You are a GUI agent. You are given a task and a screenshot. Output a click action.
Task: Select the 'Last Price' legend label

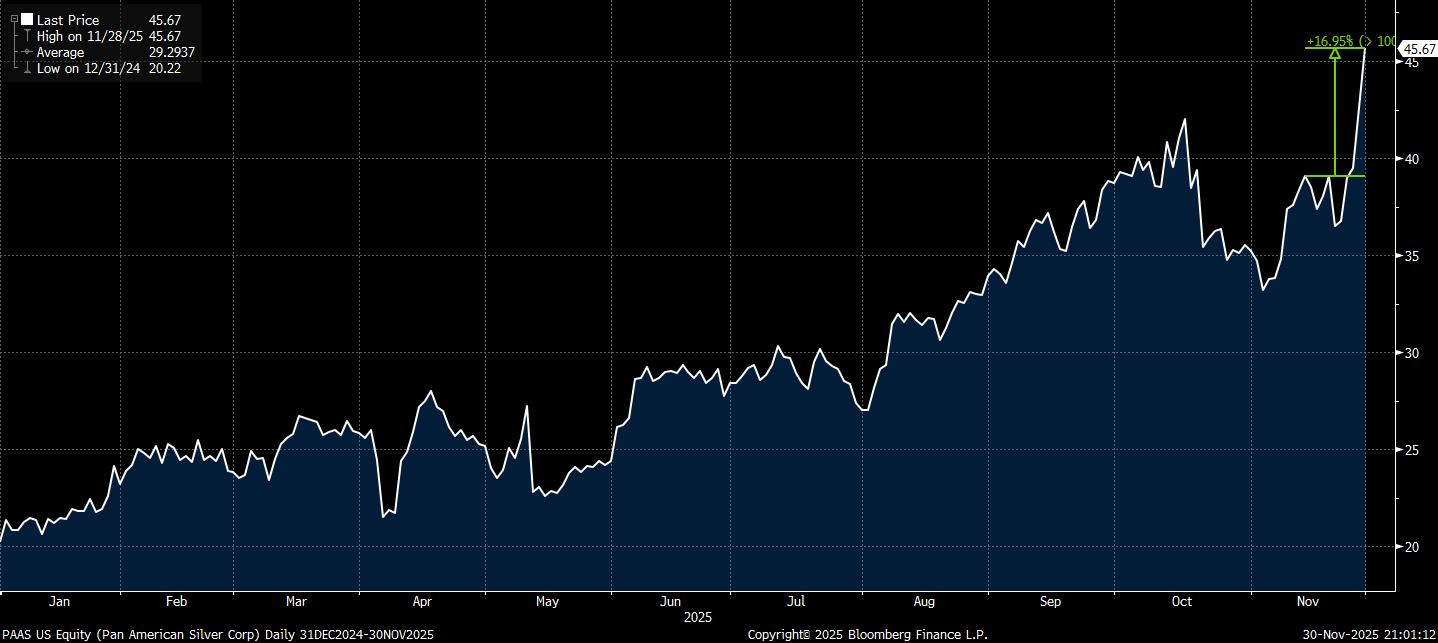[68, 20]
